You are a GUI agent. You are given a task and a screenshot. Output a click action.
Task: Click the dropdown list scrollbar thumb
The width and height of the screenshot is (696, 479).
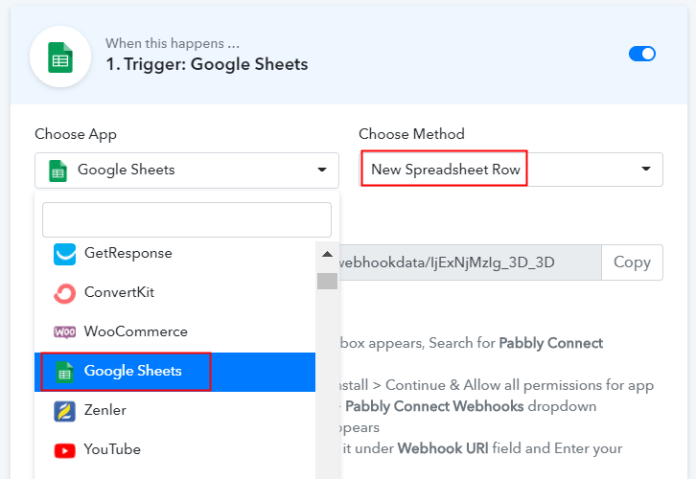(x=327, y=281)
